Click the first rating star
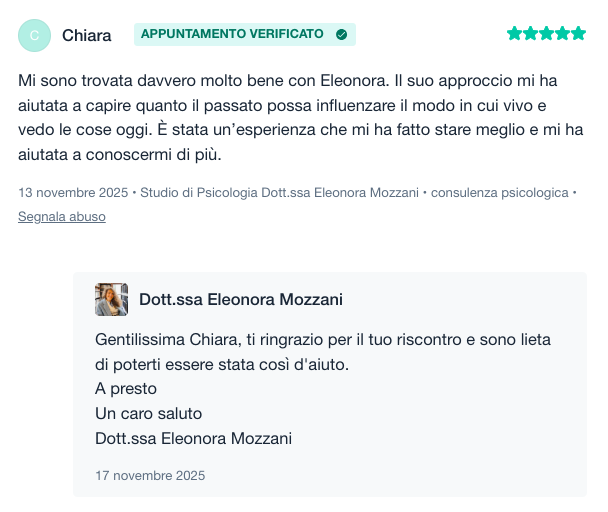The width and height of the screenshot is (608, 512). pyautogui.click(x=514, y=34)
